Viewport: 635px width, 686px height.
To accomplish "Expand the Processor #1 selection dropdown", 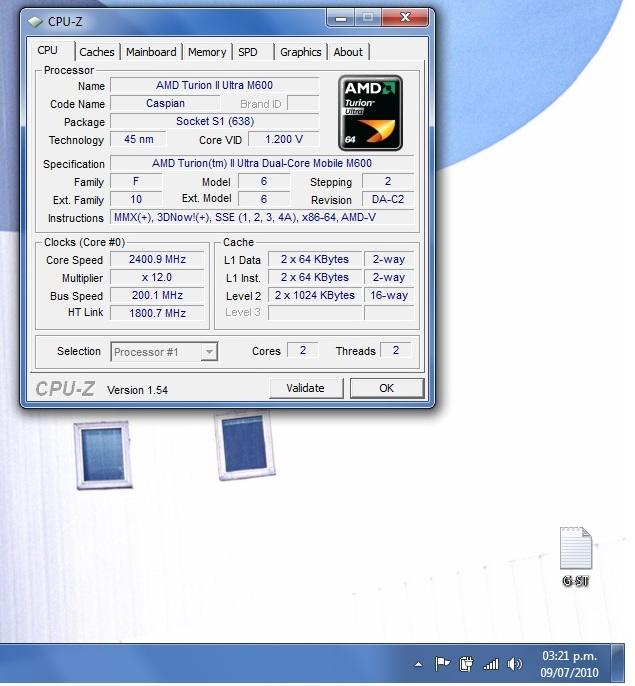I will (209, 352).
